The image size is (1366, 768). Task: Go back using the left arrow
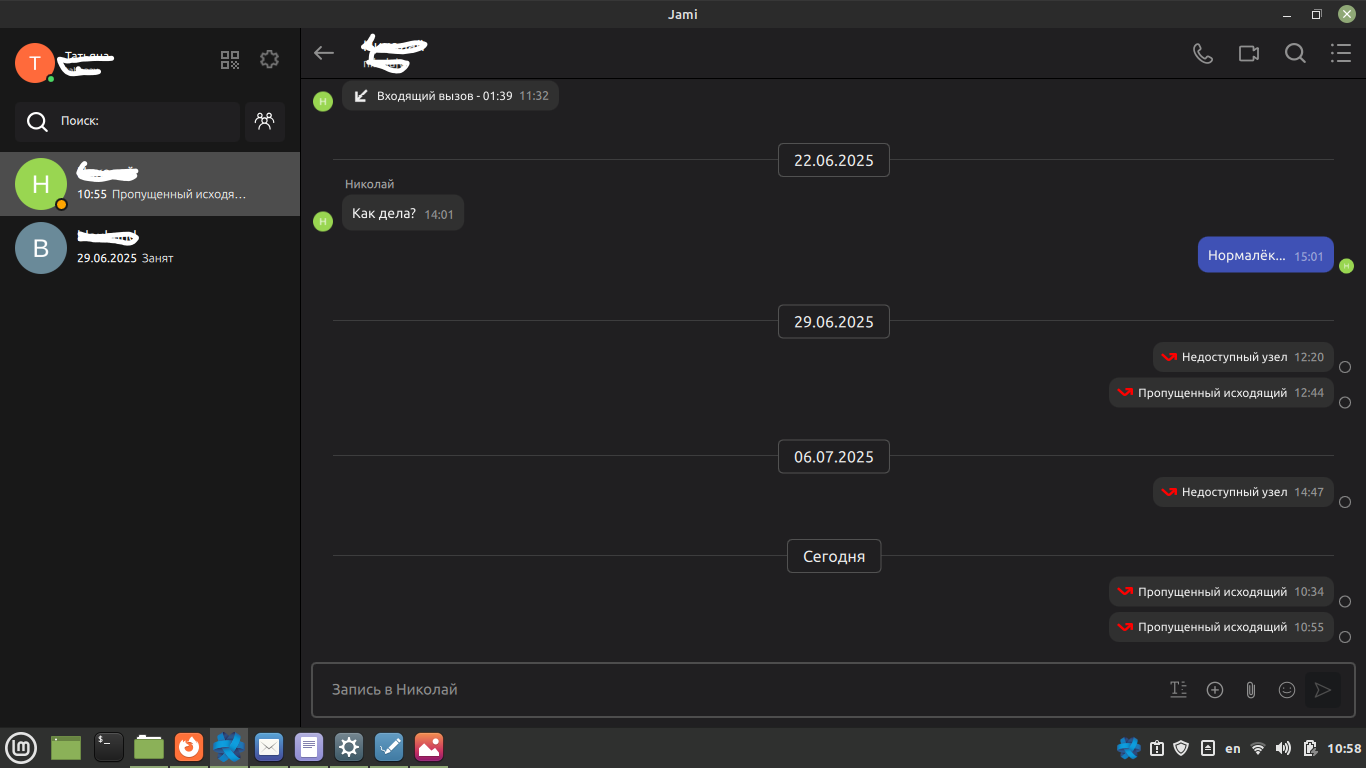coord(324,53)
